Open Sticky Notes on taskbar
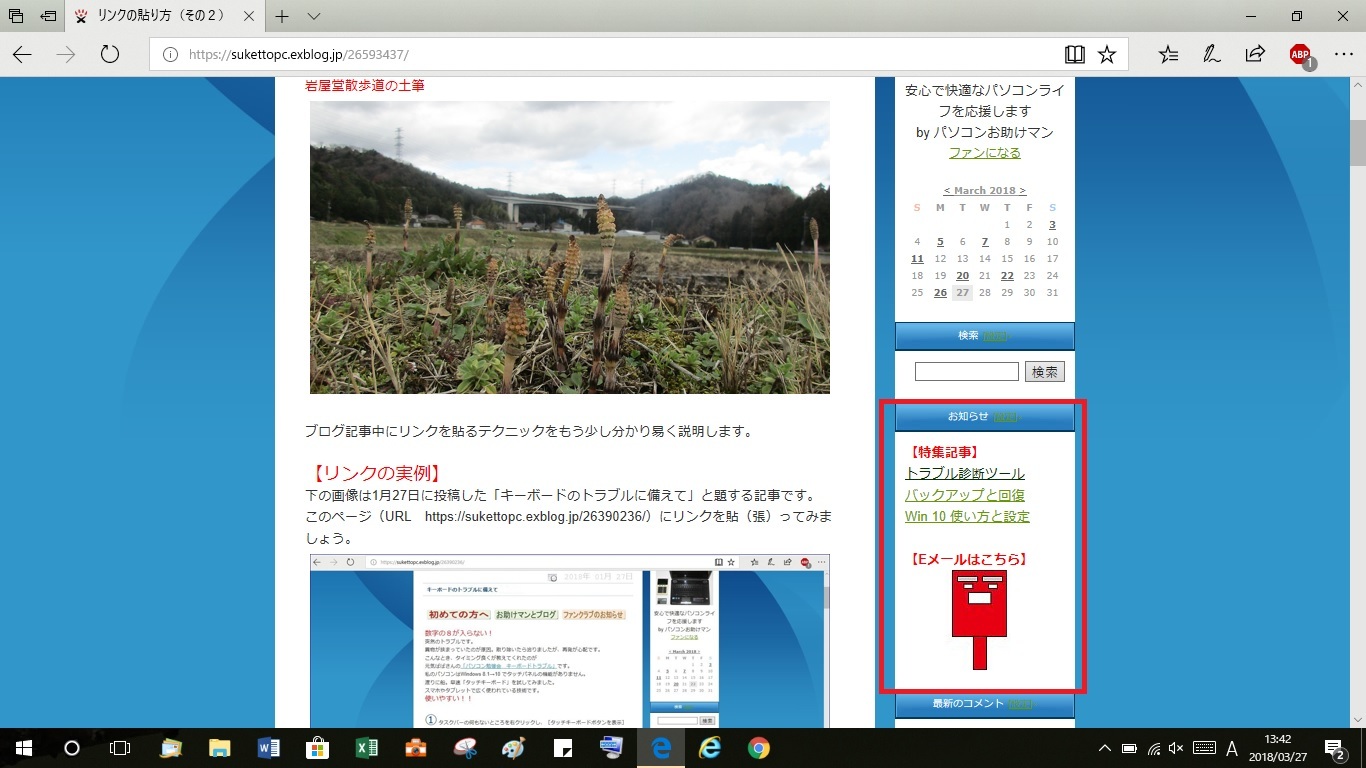Screen dimensions: 1366x768 562,748
